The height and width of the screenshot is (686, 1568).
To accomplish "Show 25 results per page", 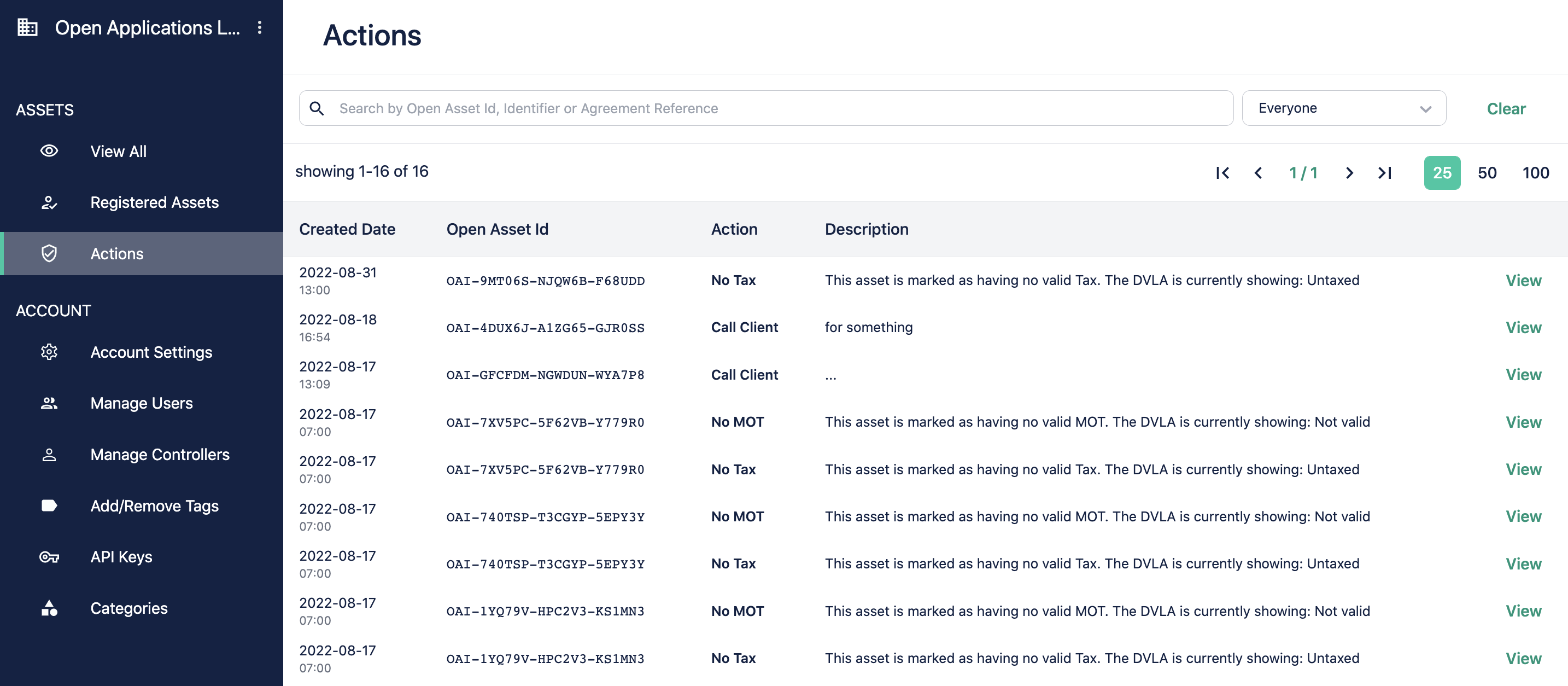I will (x=1442, y=173).
